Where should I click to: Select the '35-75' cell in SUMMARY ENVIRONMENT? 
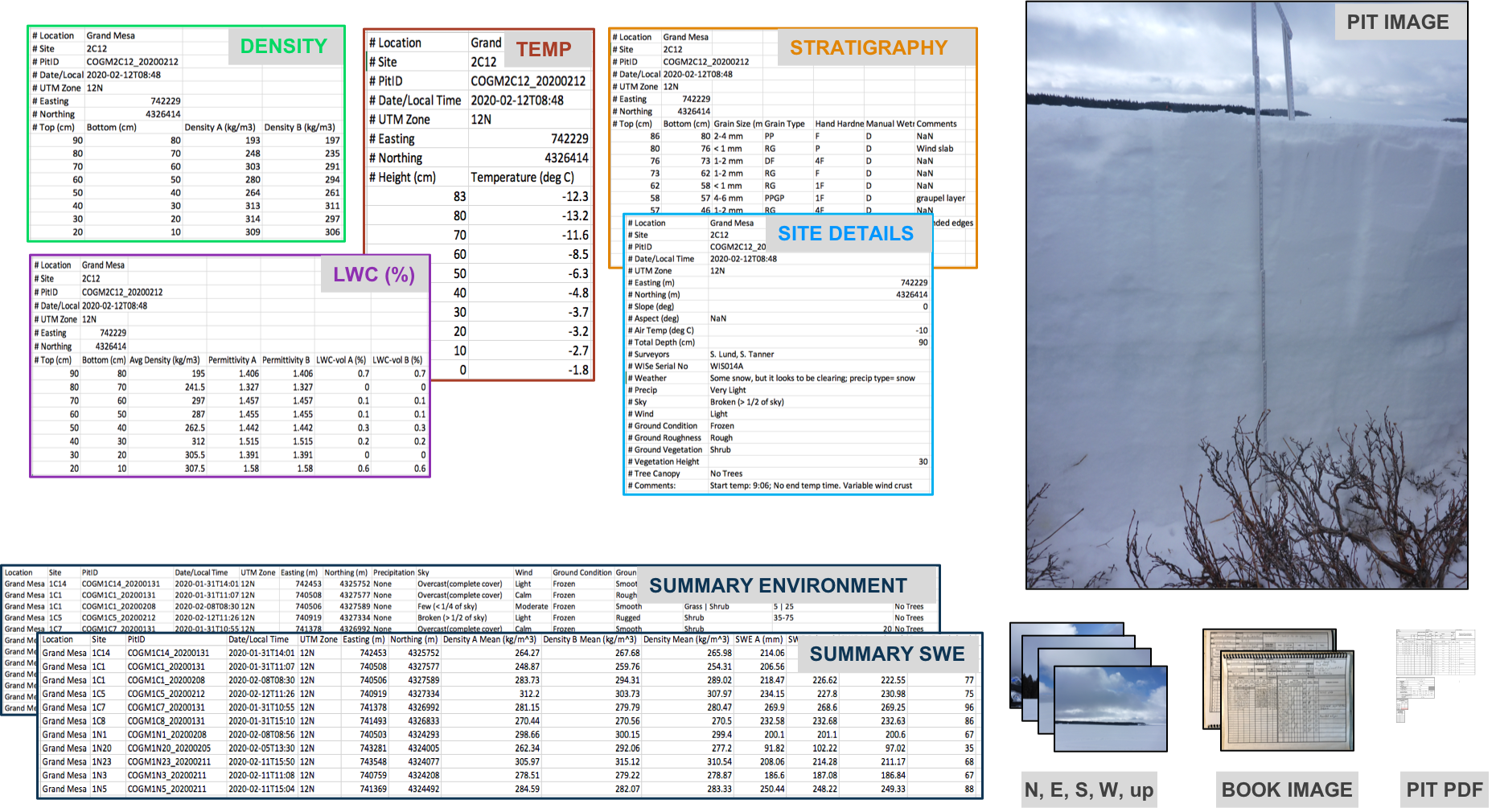click(783, 617)
